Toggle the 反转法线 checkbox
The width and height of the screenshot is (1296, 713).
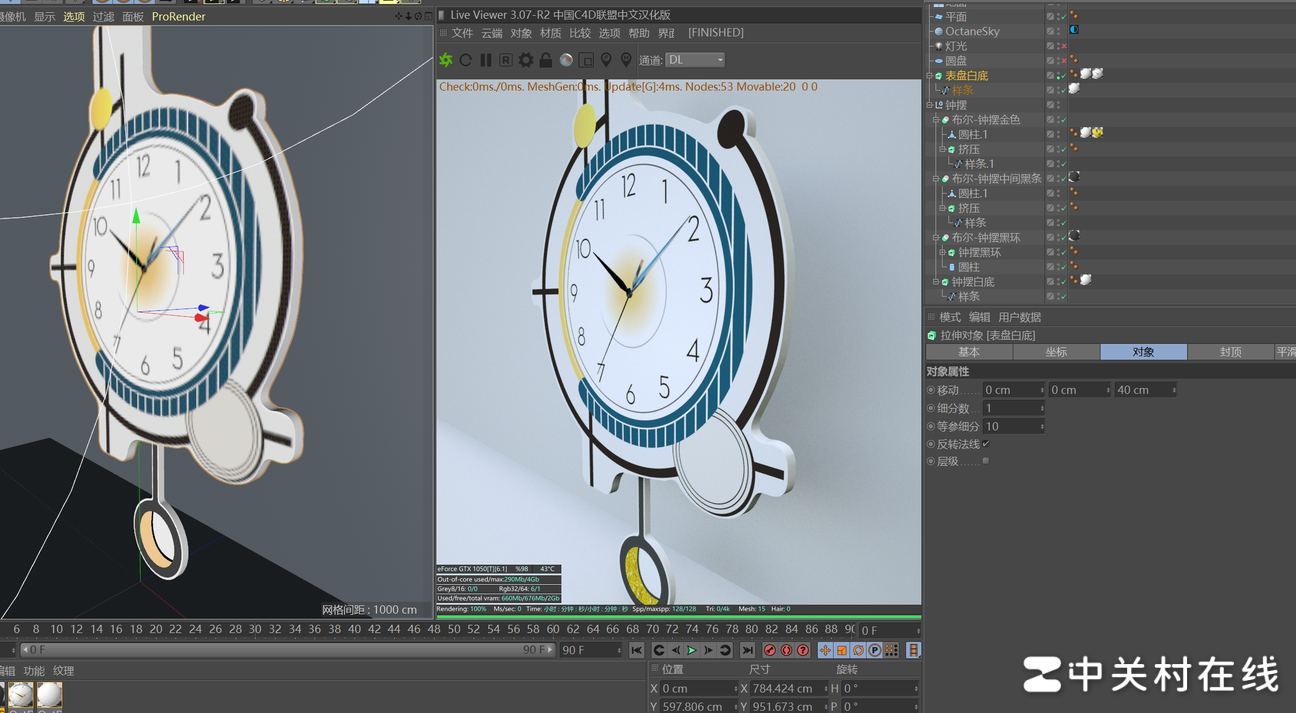(x=986, y=444)
